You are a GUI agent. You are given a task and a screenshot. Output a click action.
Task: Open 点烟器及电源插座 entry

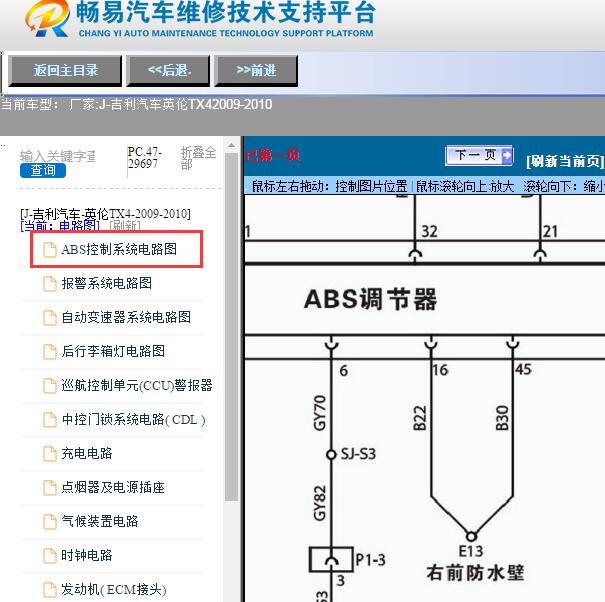point(113,487)
